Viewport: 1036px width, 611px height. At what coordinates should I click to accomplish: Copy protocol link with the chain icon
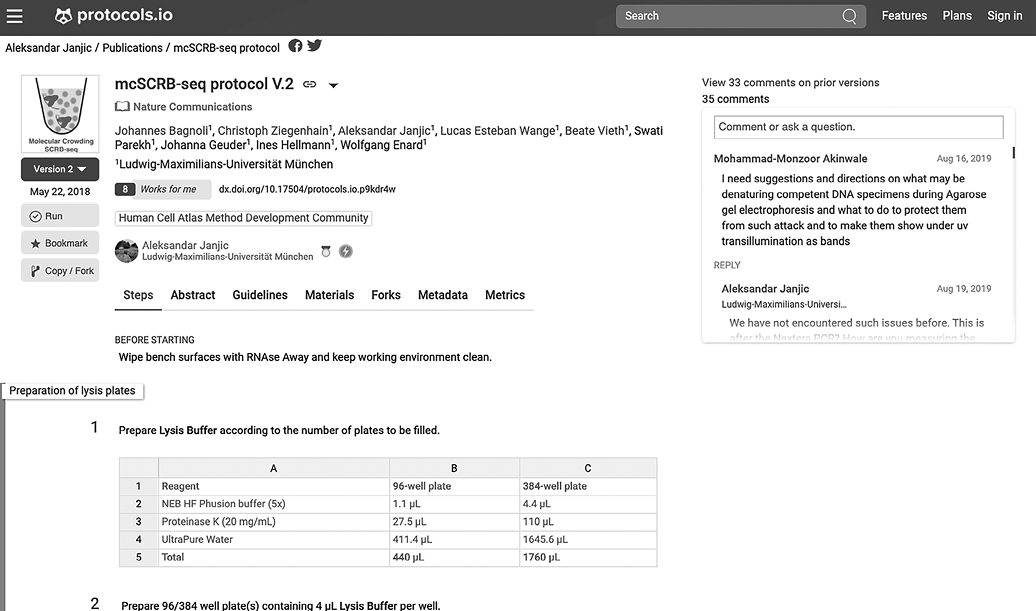coord(310,85)
